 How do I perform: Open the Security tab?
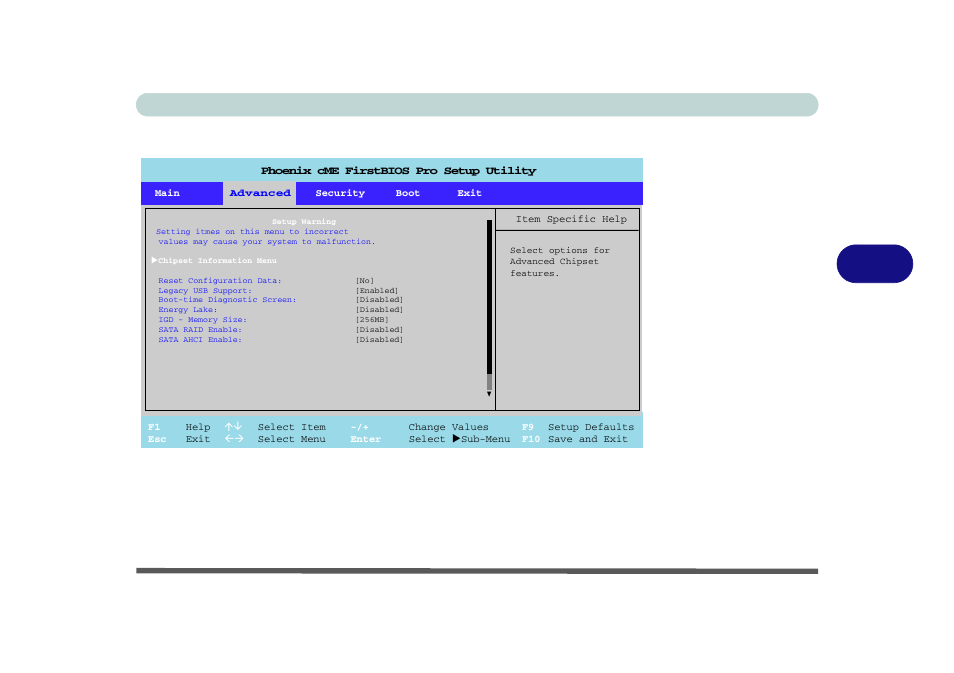click(x=340, y=193)
